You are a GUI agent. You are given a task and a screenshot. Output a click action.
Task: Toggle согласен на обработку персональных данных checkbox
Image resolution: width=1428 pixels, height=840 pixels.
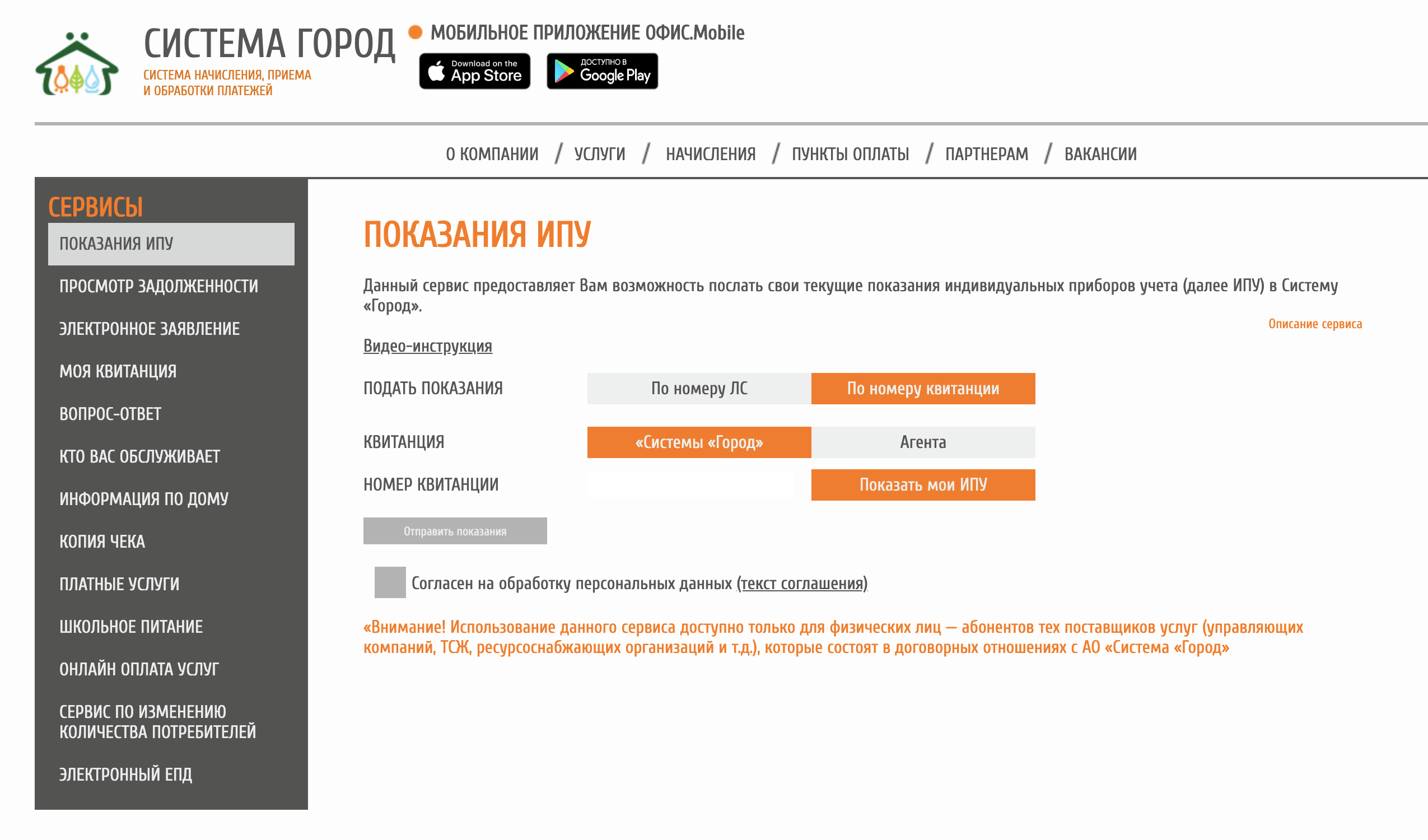click(x=389, y=580)
